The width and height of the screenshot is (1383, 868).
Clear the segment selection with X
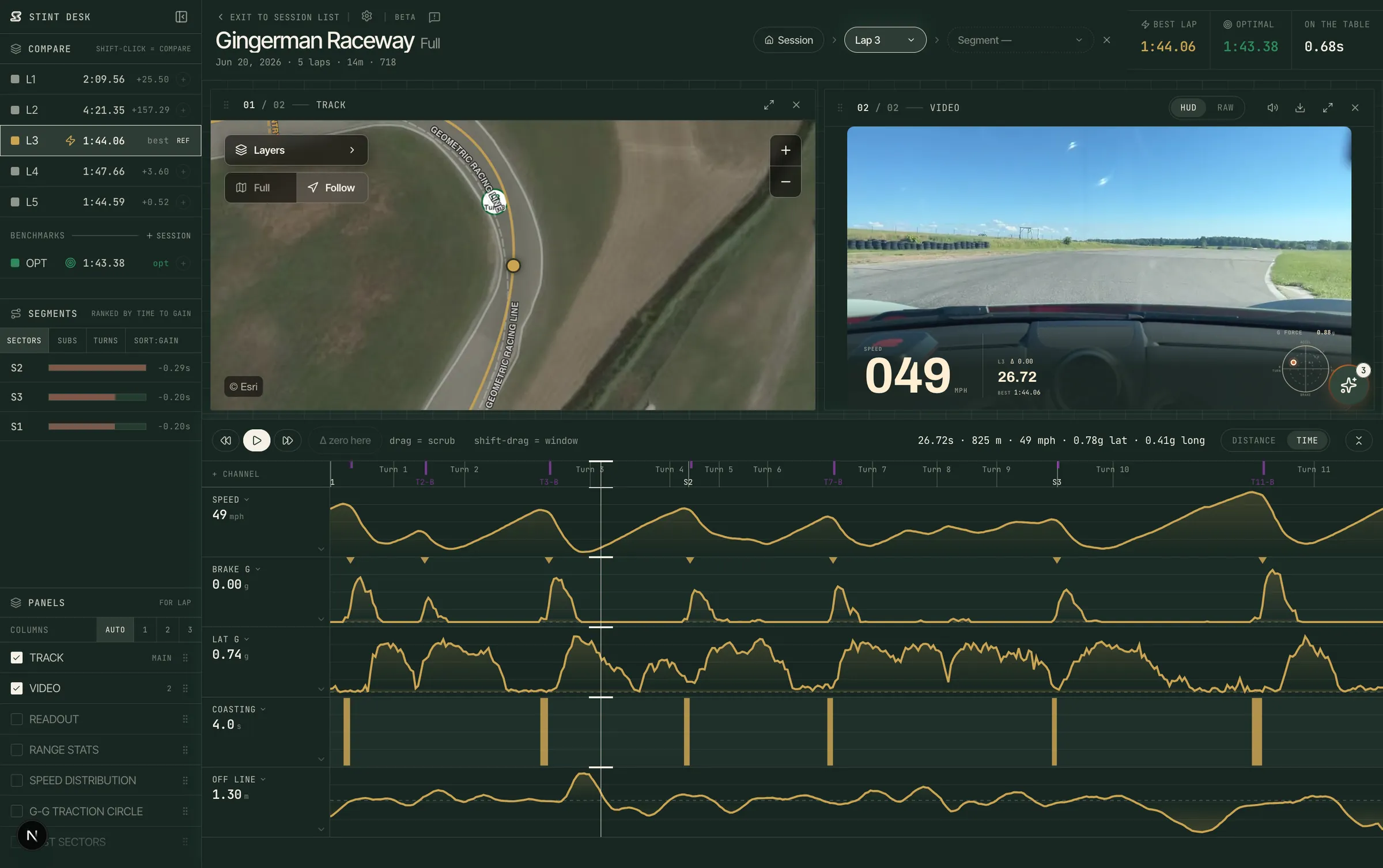point(1106,40)
